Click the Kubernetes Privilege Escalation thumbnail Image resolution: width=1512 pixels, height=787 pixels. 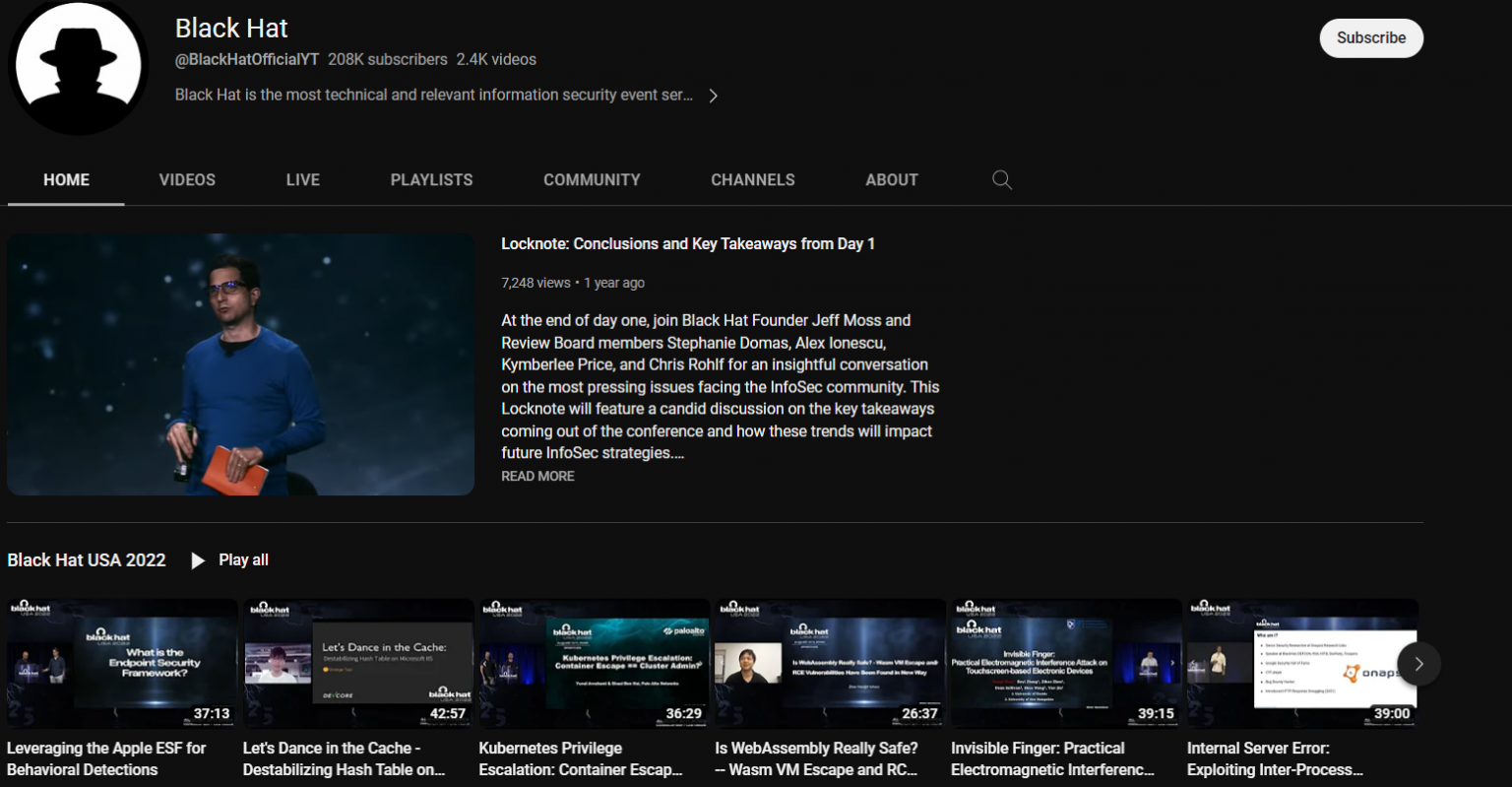point(593,663)
